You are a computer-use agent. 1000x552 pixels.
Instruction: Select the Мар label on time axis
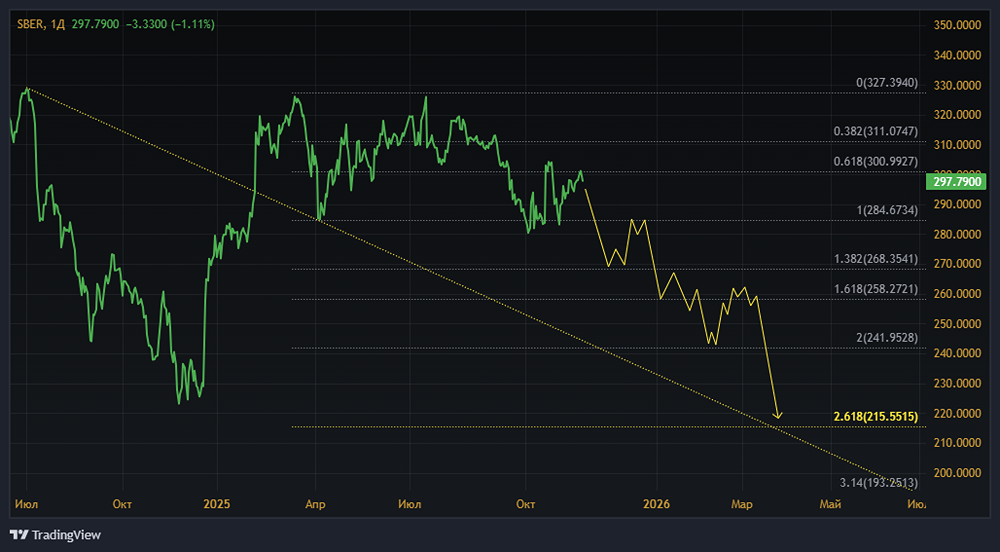pyautogui.click(x=742, y=505)
